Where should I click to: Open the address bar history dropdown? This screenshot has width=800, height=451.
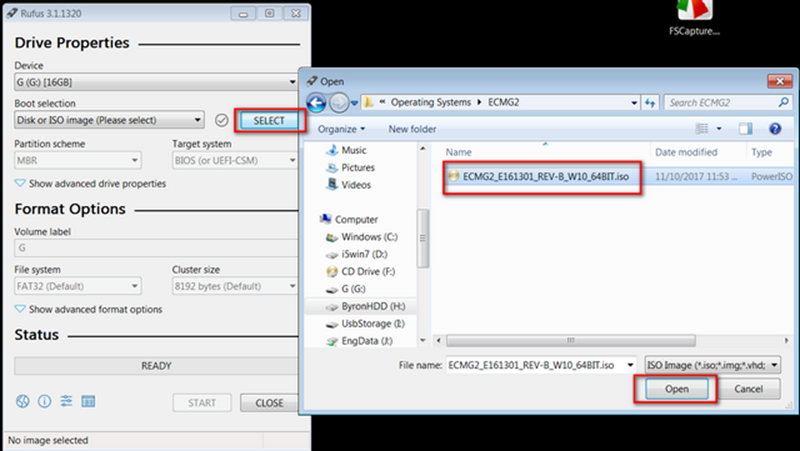point(634,103)
